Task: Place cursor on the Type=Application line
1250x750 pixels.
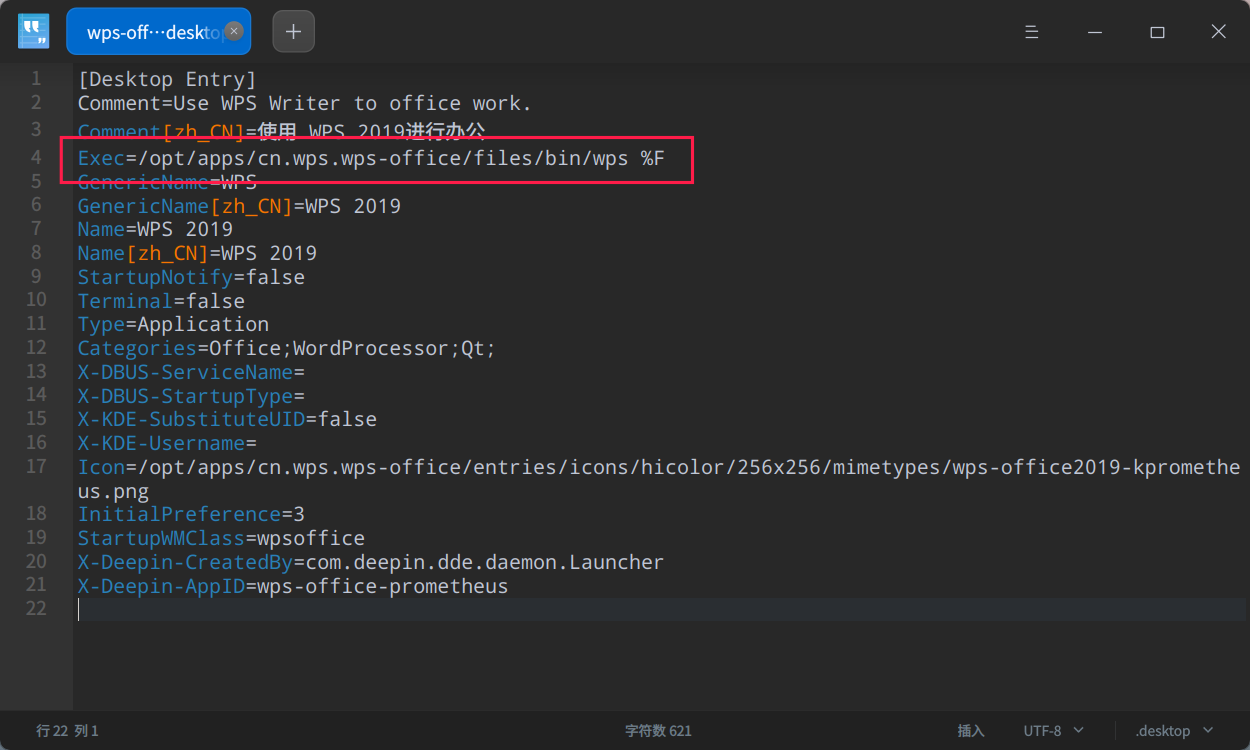Action: tap(172, 323)
